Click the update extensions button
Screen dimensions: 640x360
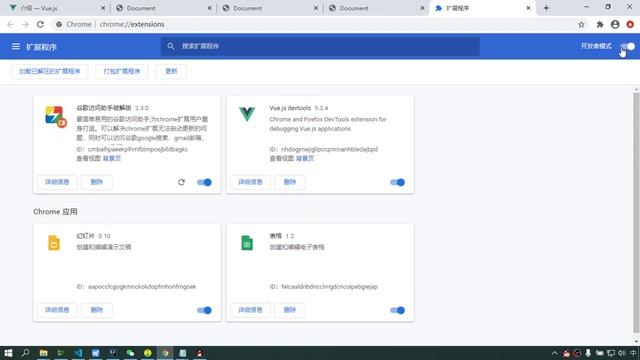point(171,71)
